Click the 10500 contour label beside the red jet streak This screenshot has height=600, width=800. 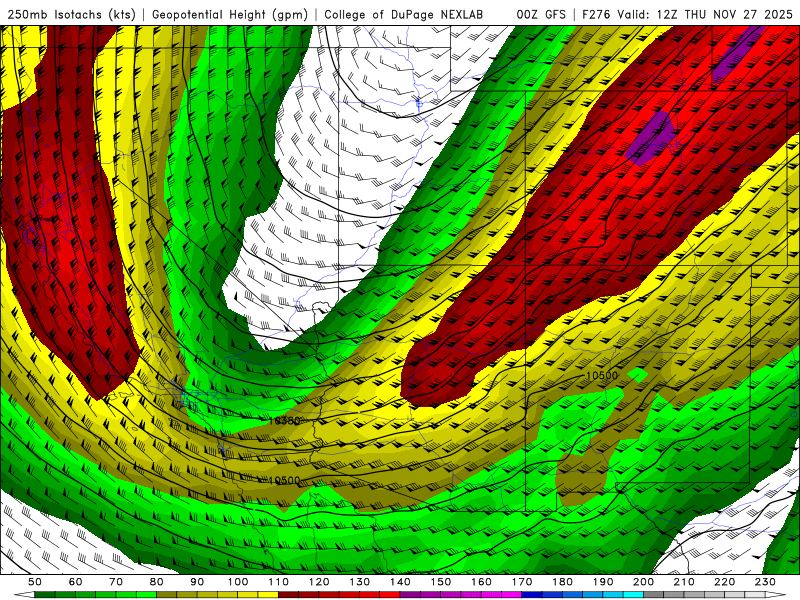[x=602, y=376]
